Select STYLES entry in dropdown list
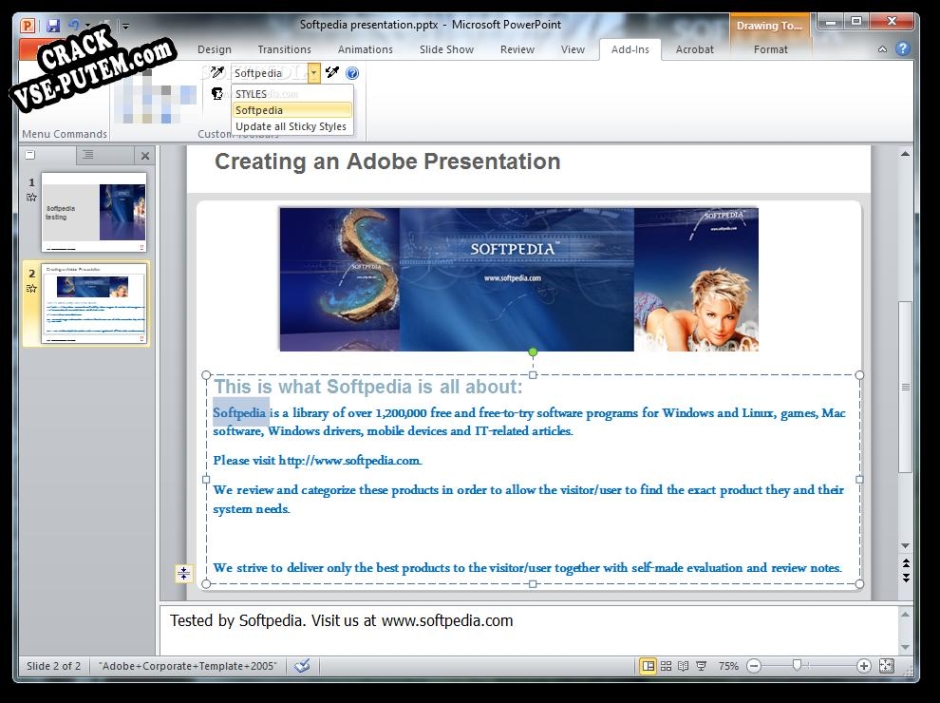Image resolution: width=940 pixels, height=703 pixels. coord(292,94)
